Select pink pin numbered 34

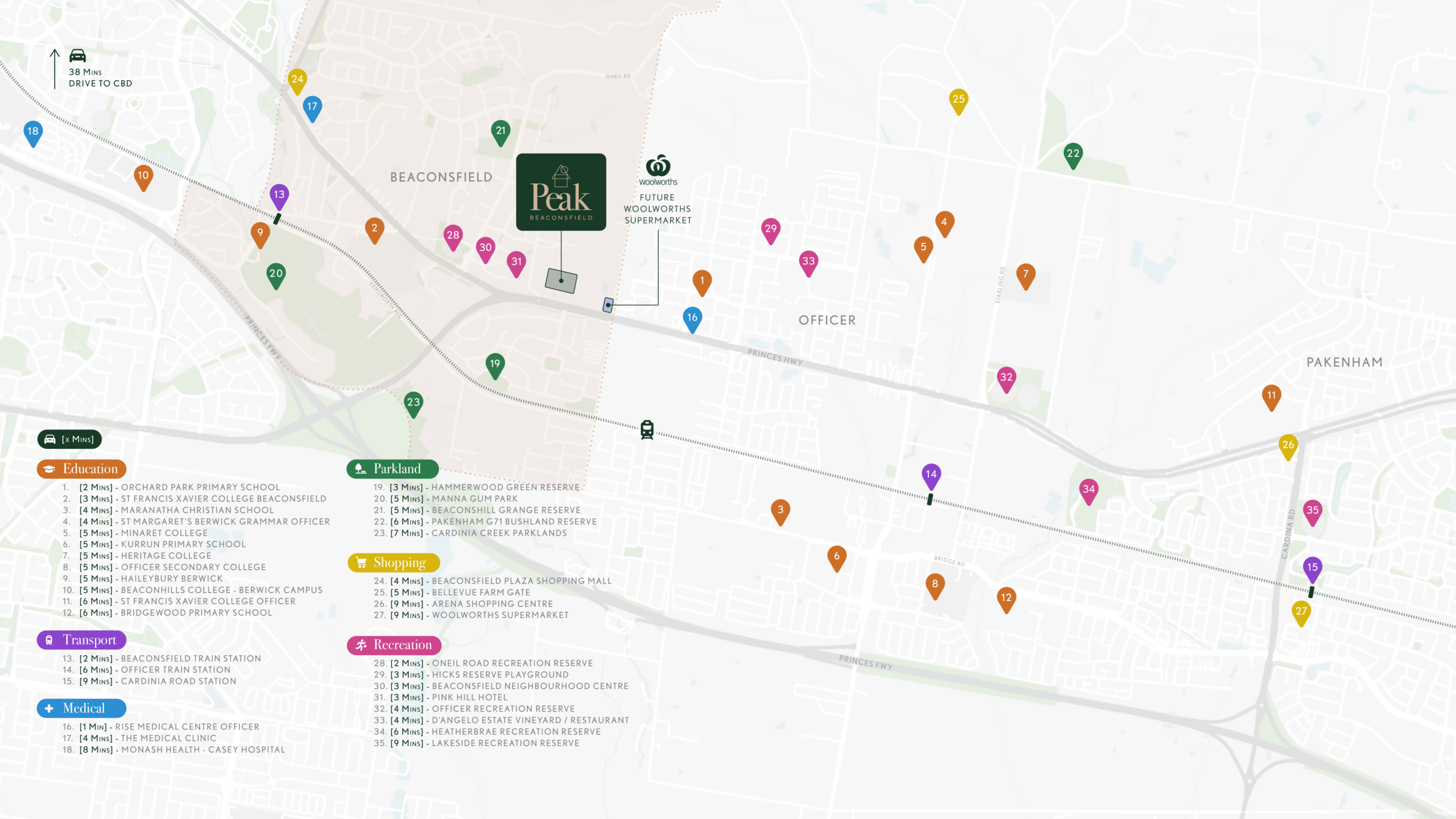(x=1089, y=491)
